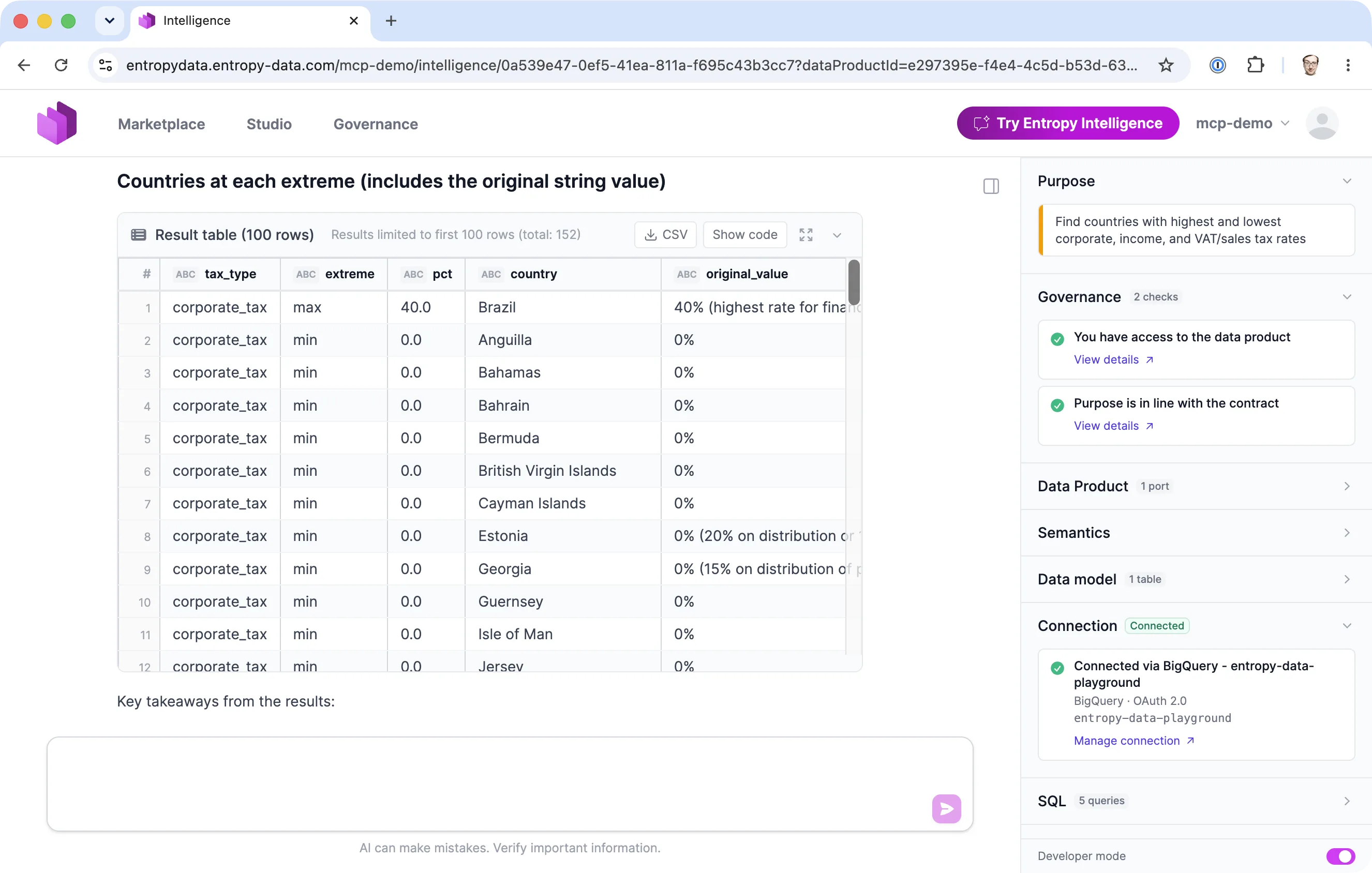Select the Bermuda country cell
Image resolution: width=1372 pixels, height=873 pixels.
563,438
